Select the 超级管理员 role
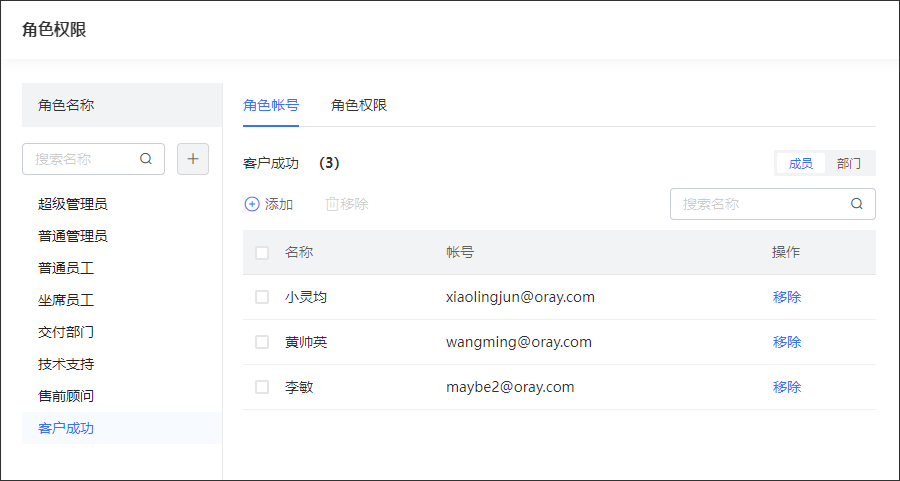The width and height of the screenshot is (900, 481). tap(73, 204)
